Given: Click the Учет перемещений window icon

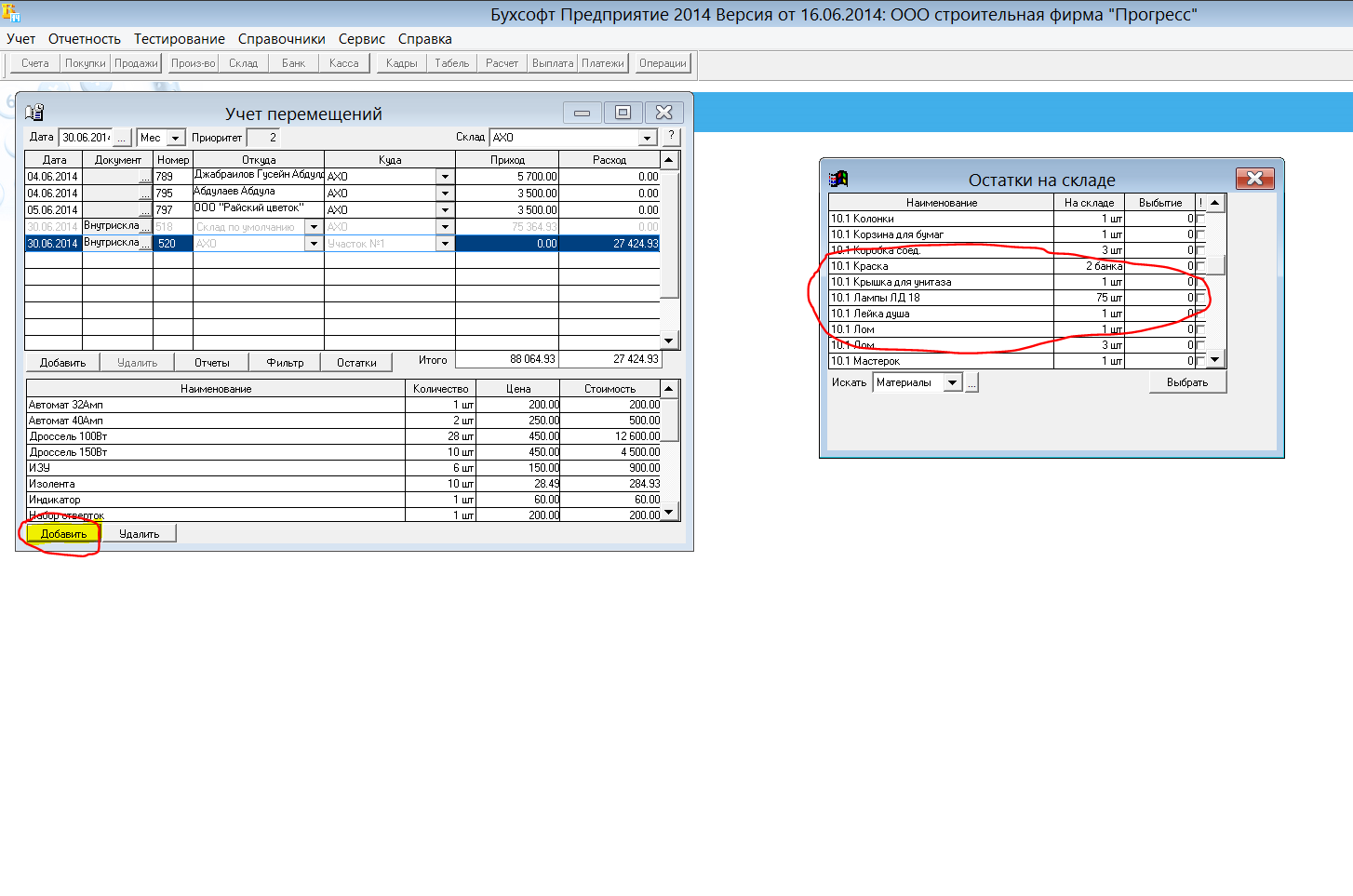Looking at the screenshot, I should point(34,113).
